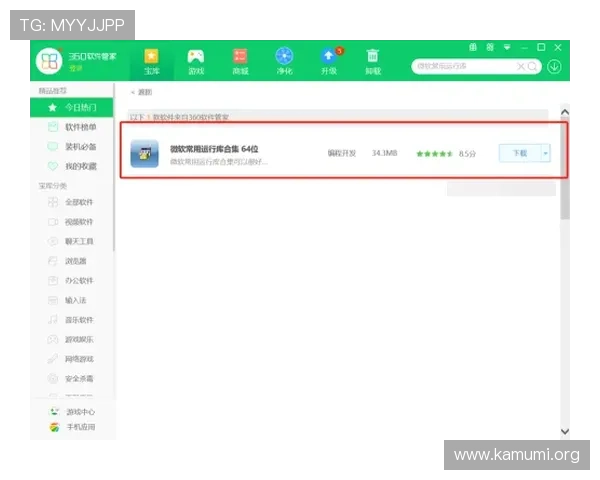Image resolution: width=600 pixels, height=480 pixels.
Task: Click the result list scroll-down arrow
Action: (564, 431)
